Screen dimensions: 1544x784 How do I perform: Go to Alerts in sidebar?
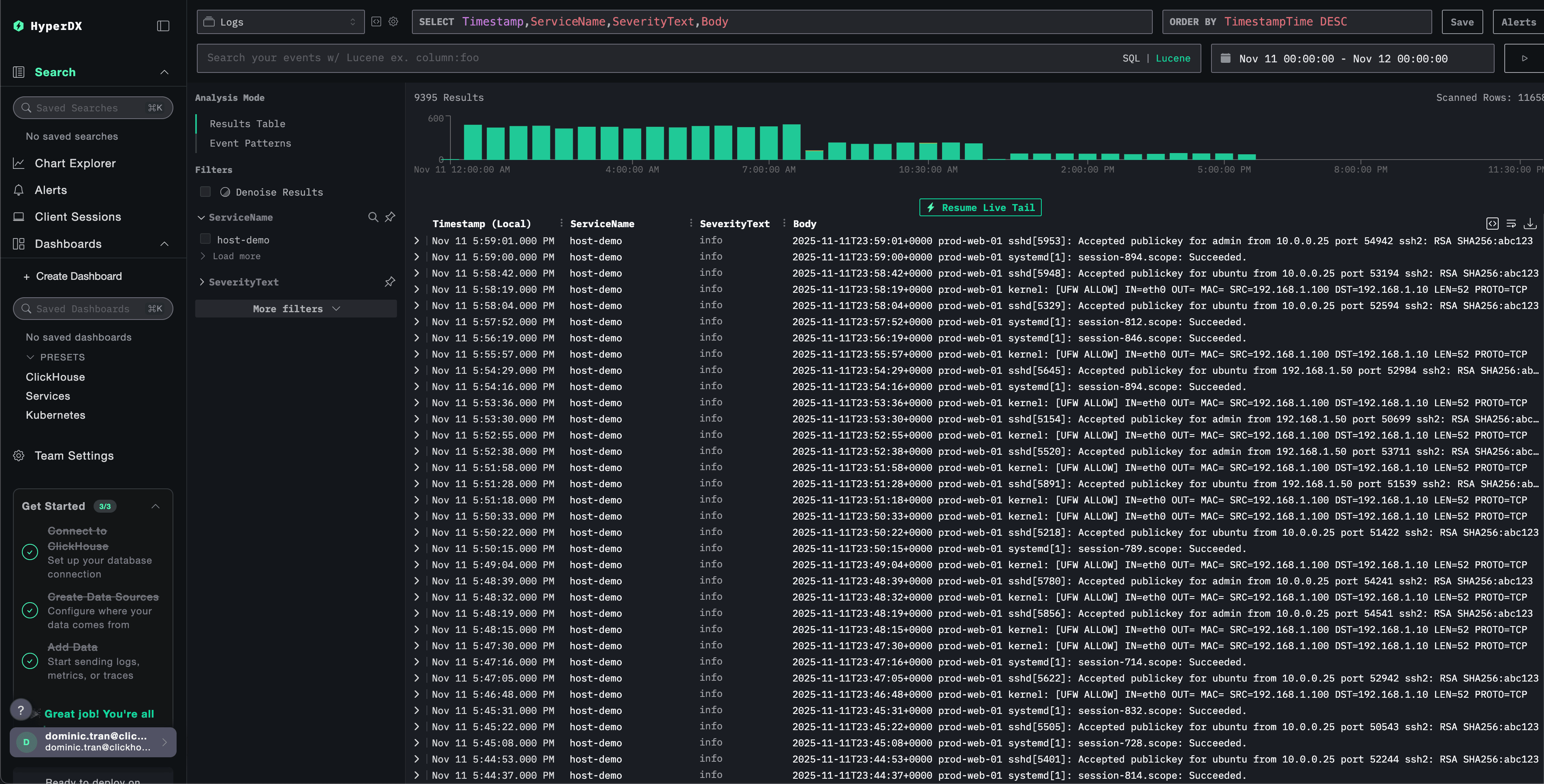click(x=51, y=190)
